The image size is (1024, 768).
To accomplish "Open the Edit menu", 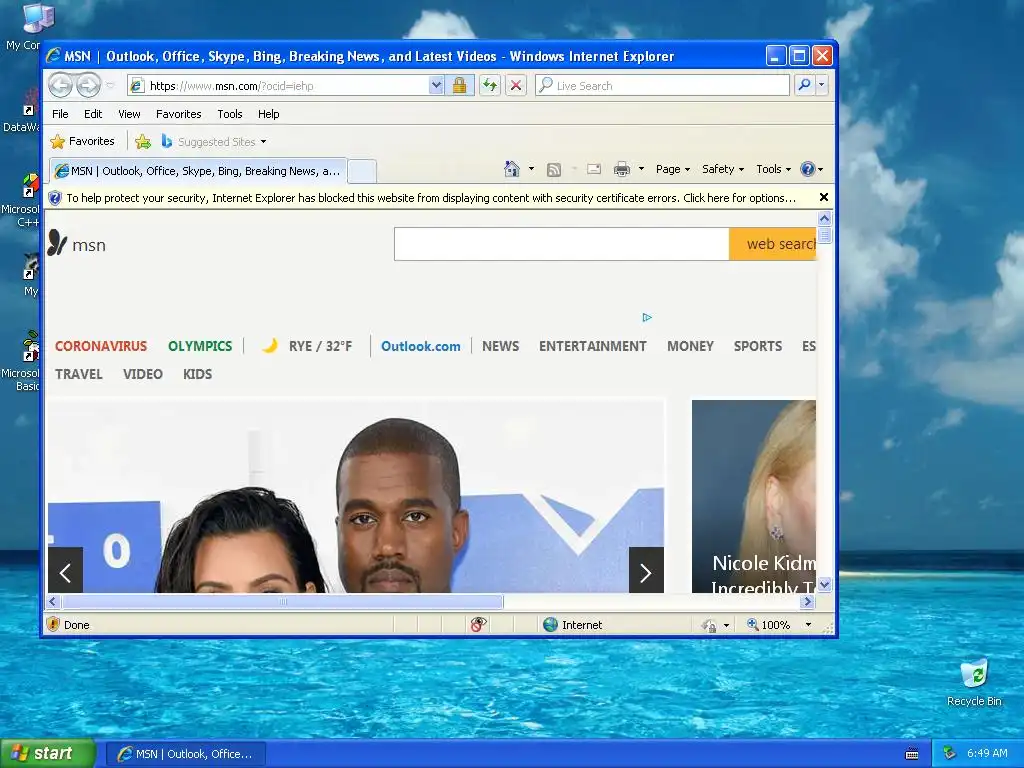I will [x=93, y=114].
